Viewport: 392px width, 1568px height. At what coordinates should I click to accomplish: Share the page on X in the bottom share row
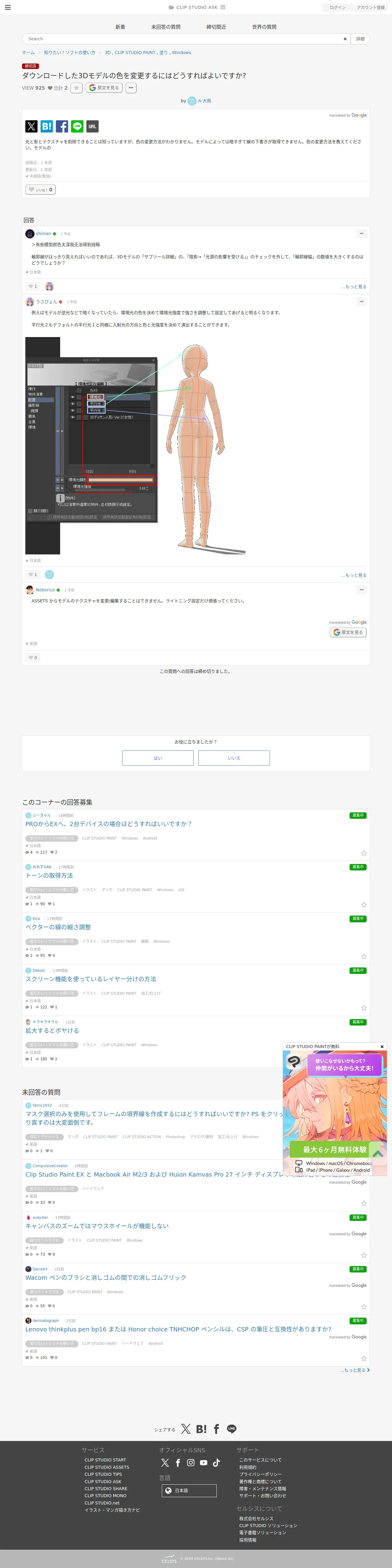(186, 1429)
